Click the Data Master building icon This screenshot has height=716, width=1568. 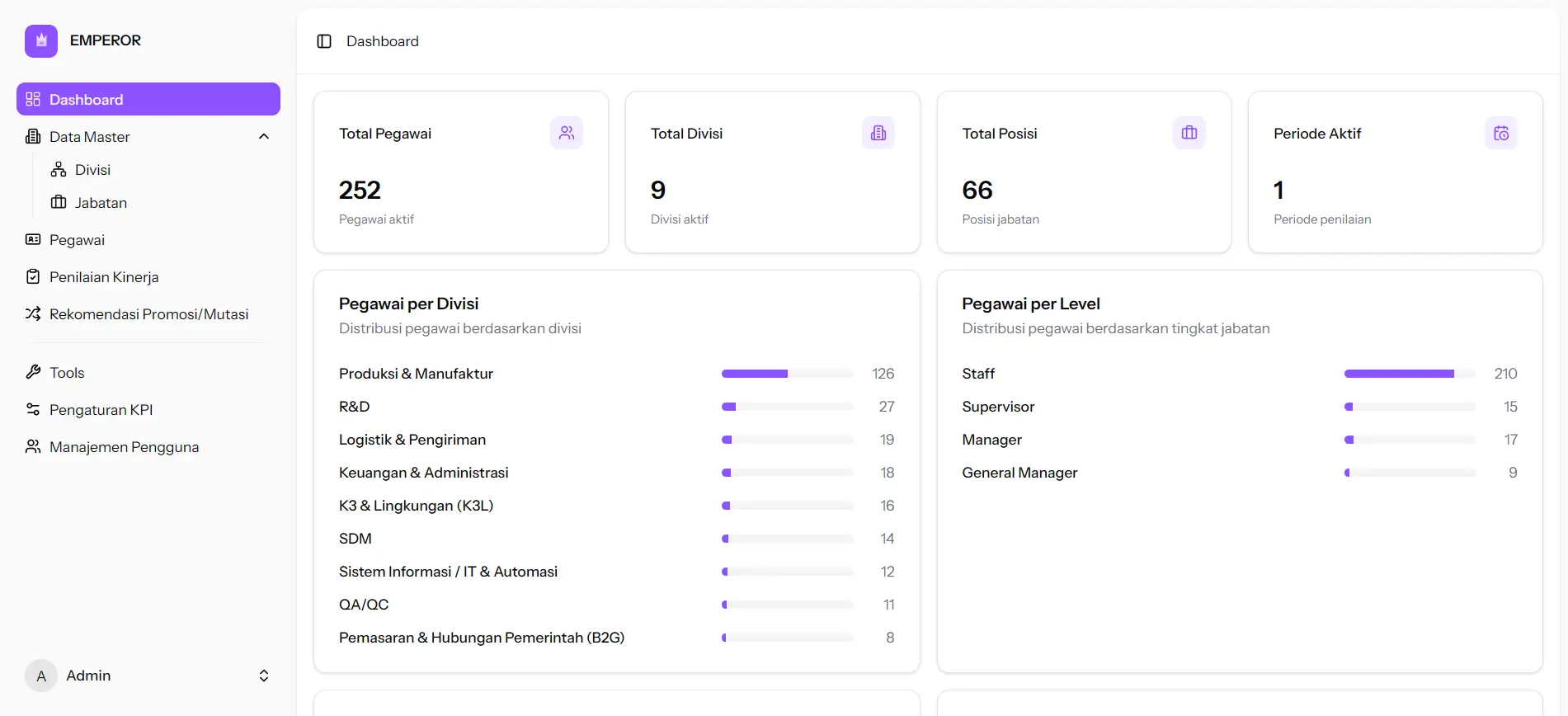pyautogui.click(x=33, y=136)
